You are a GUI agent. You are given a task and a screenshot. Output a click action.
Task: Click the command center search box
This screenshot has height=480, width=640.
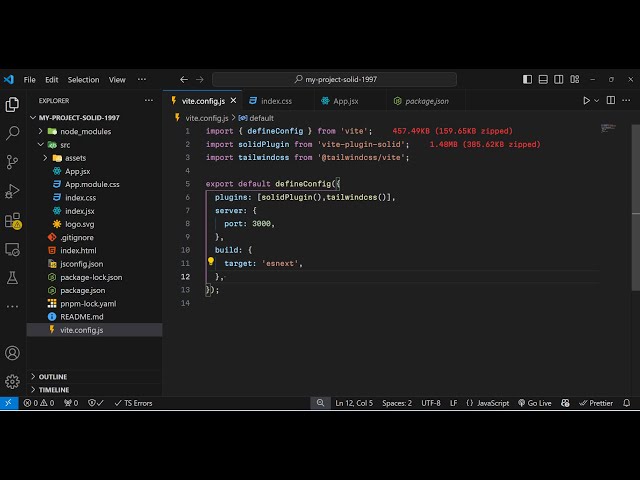coord(334,80)
